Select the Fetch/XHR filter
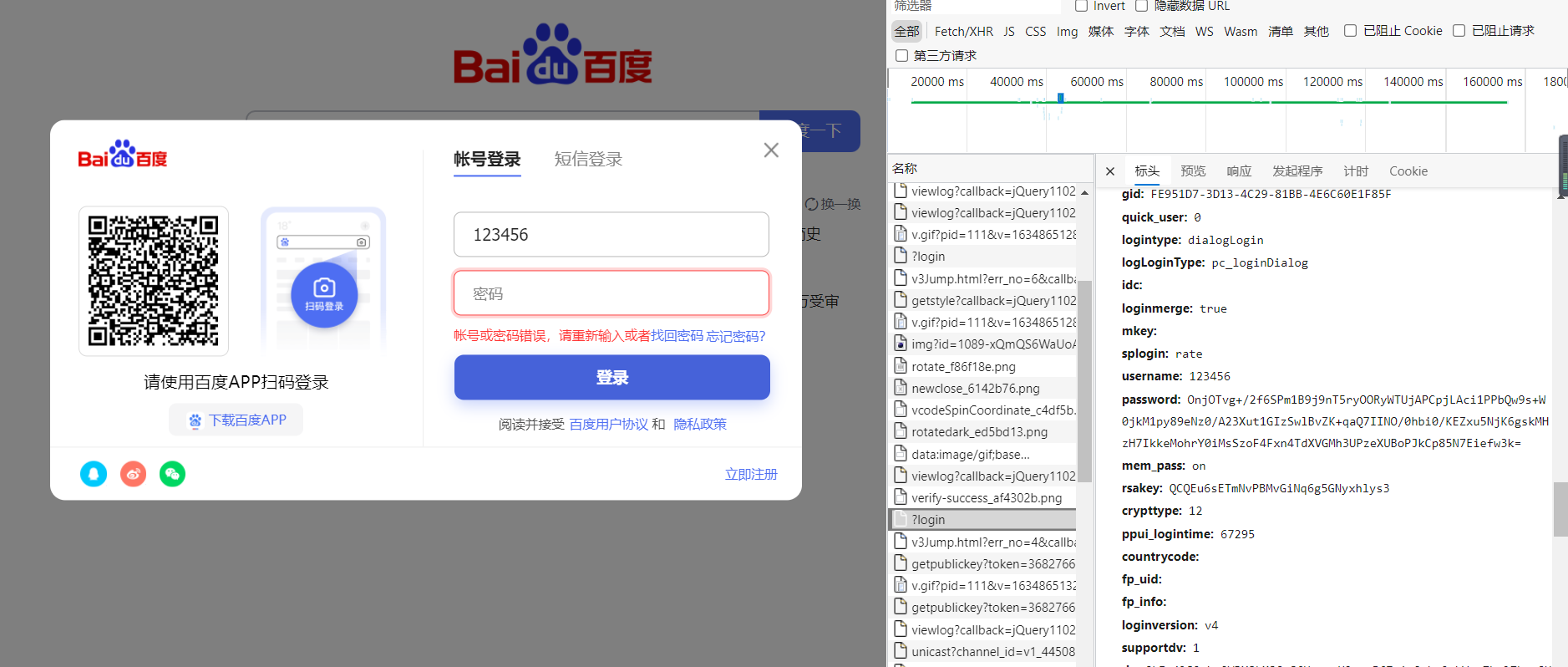The image size is (1568, 667). (963, 32)
